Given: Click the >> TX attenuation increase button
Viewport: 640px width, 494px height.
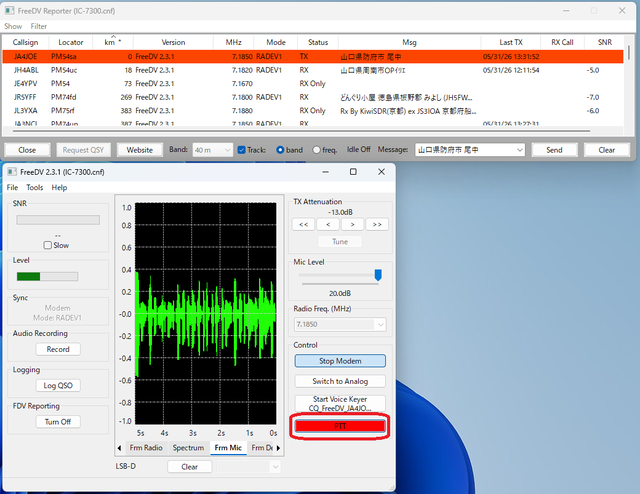Looking at the screenshot, I should pyautogui.click(x=377, y=225).
